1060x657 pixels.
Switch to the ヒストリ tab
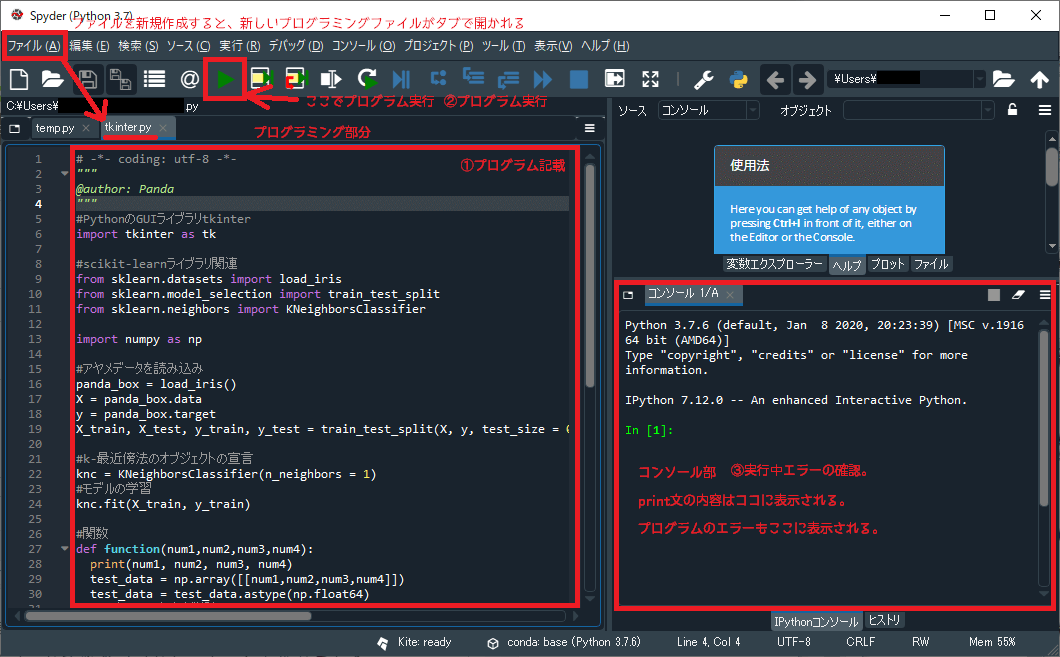coord(884,620)
